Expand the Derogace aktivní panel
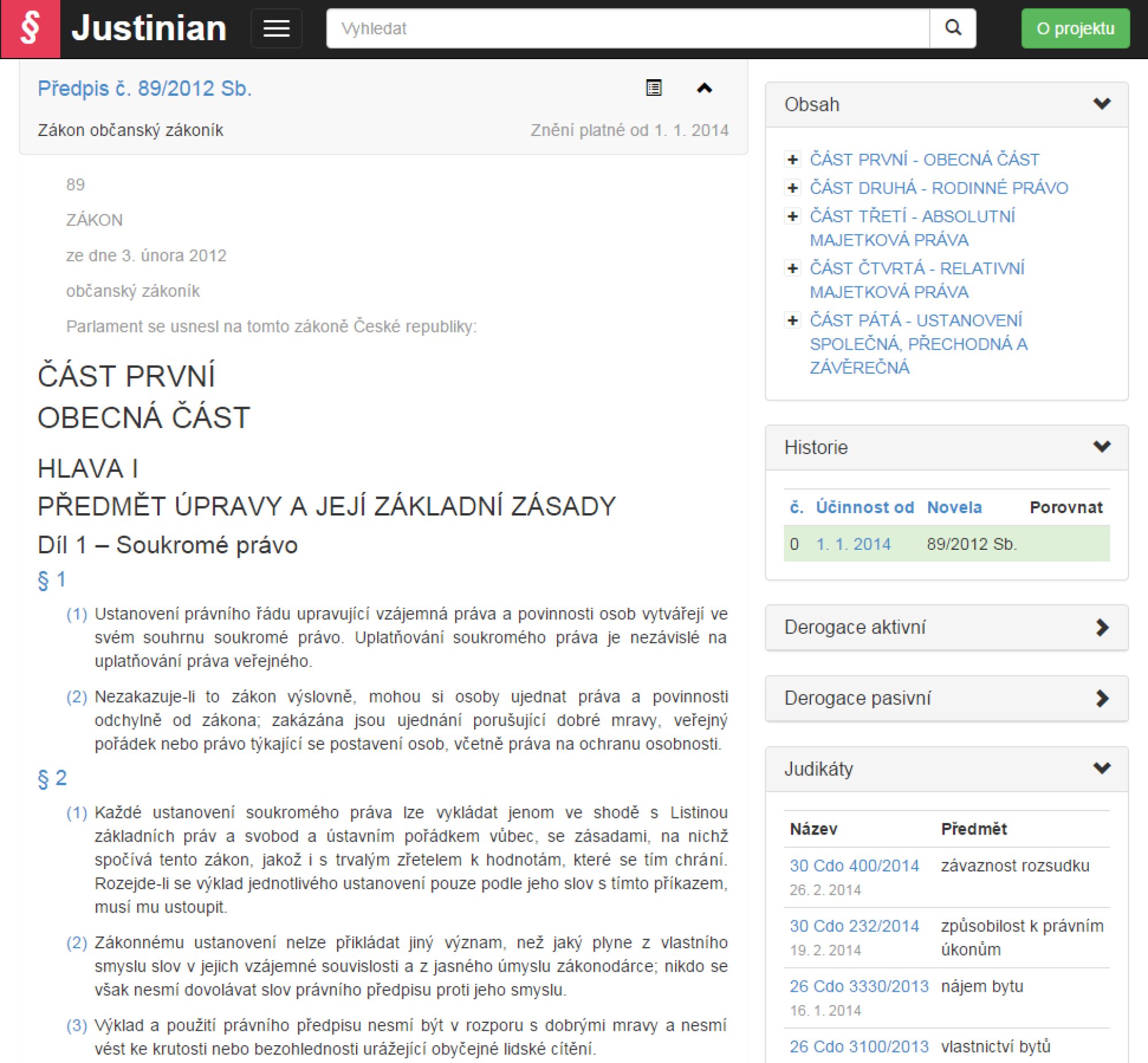This screenshot has height=1063, width=1148. pyautogui.click(x=1102, y=627)
